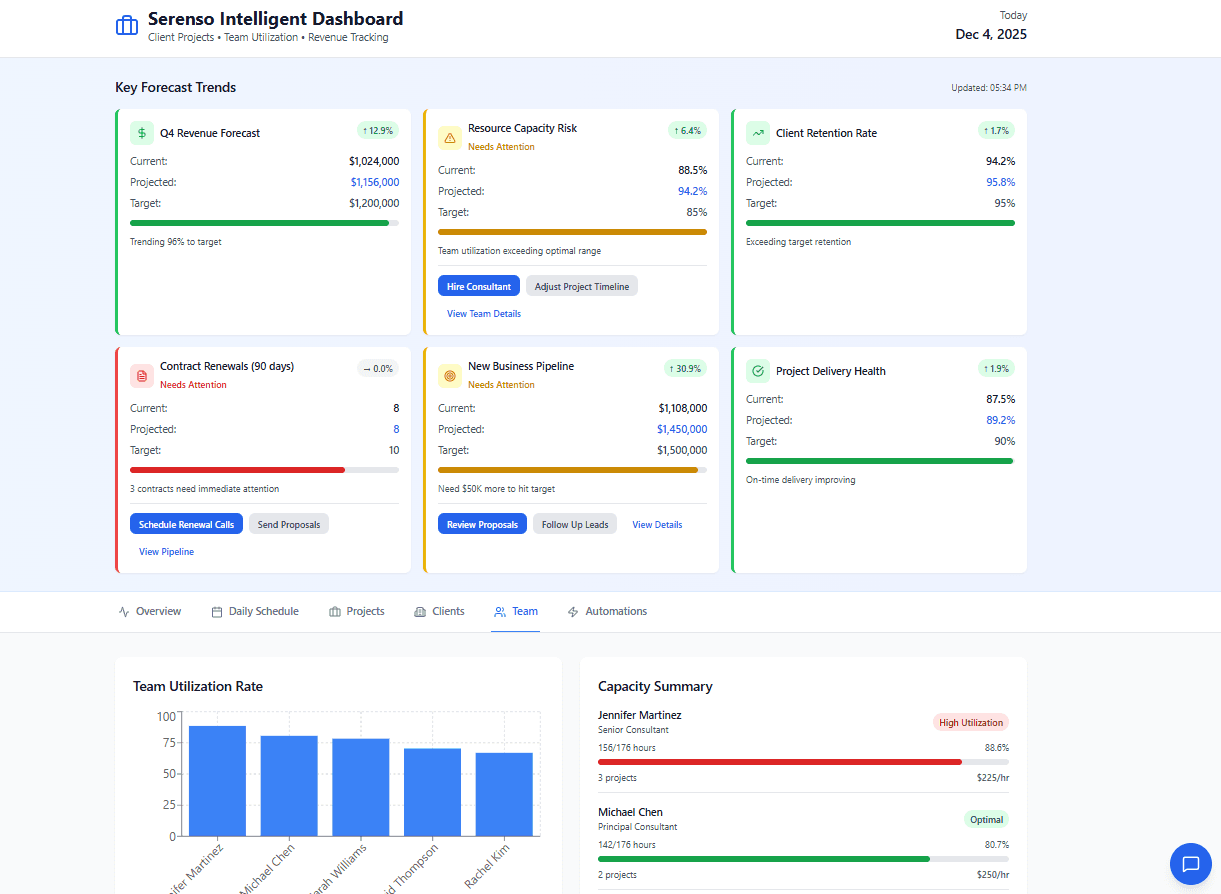
Task: Click View Team Details link
Action: 483,313
